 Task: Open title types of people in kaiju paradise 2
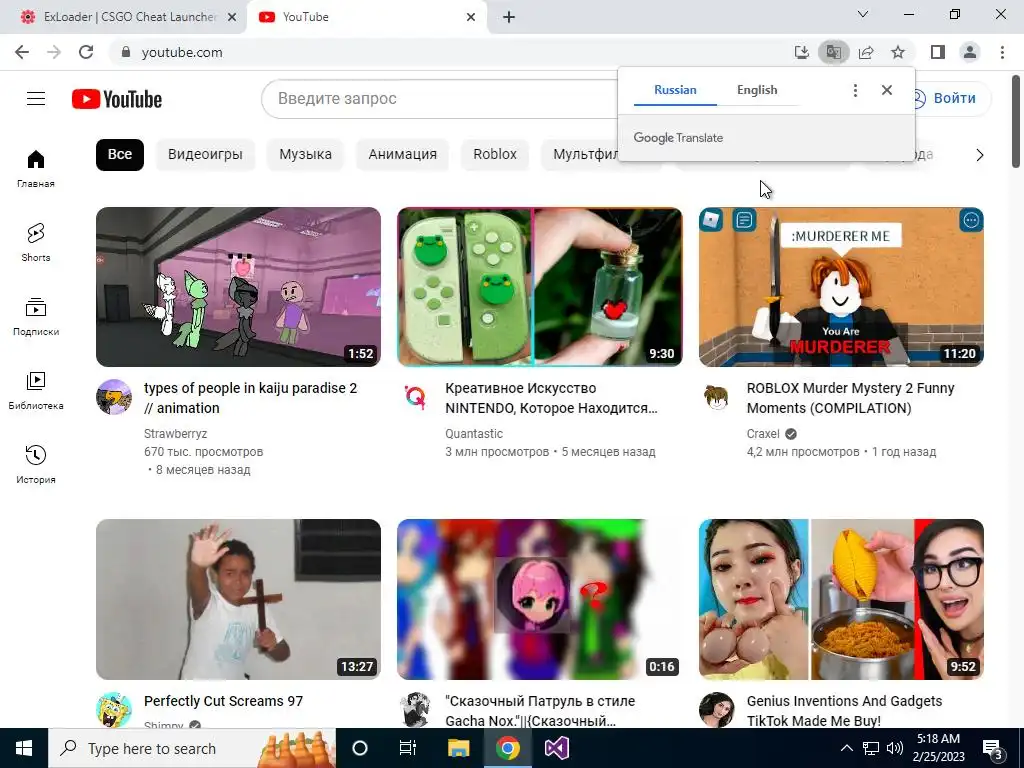pos(250,398)
